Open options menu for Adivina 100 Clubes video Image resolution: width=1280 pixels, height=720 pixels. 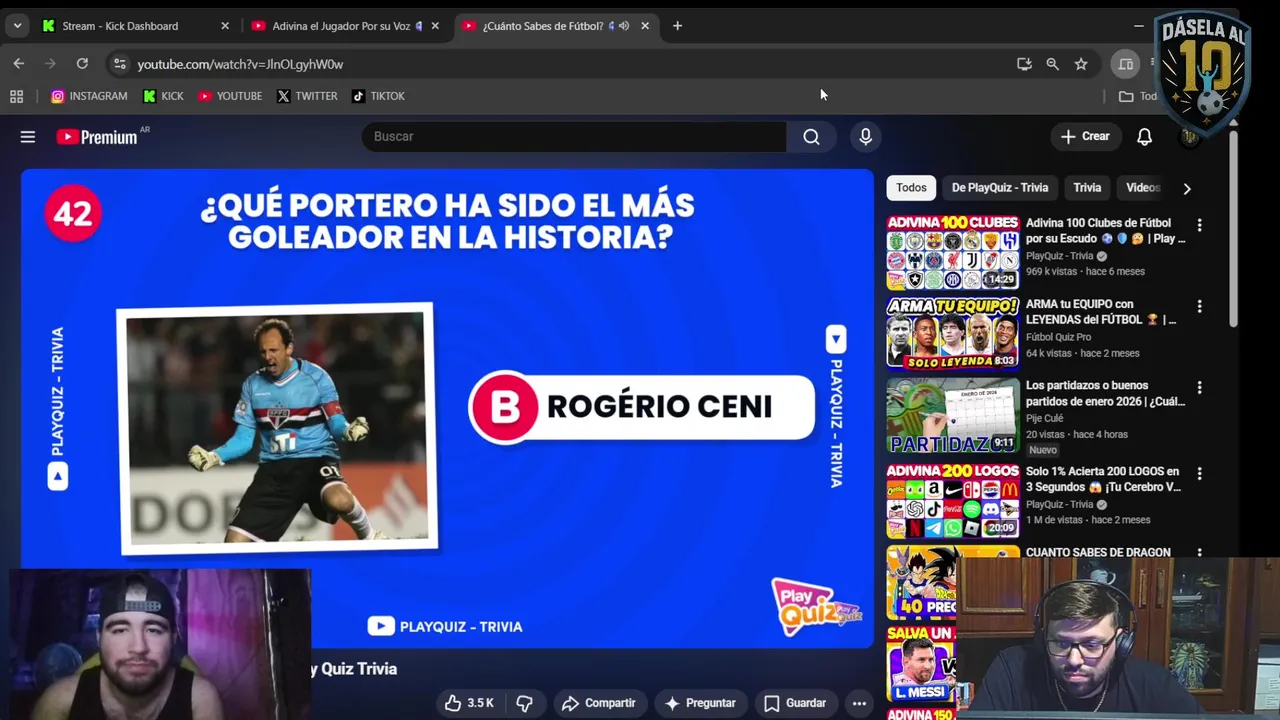(1199, 225)
